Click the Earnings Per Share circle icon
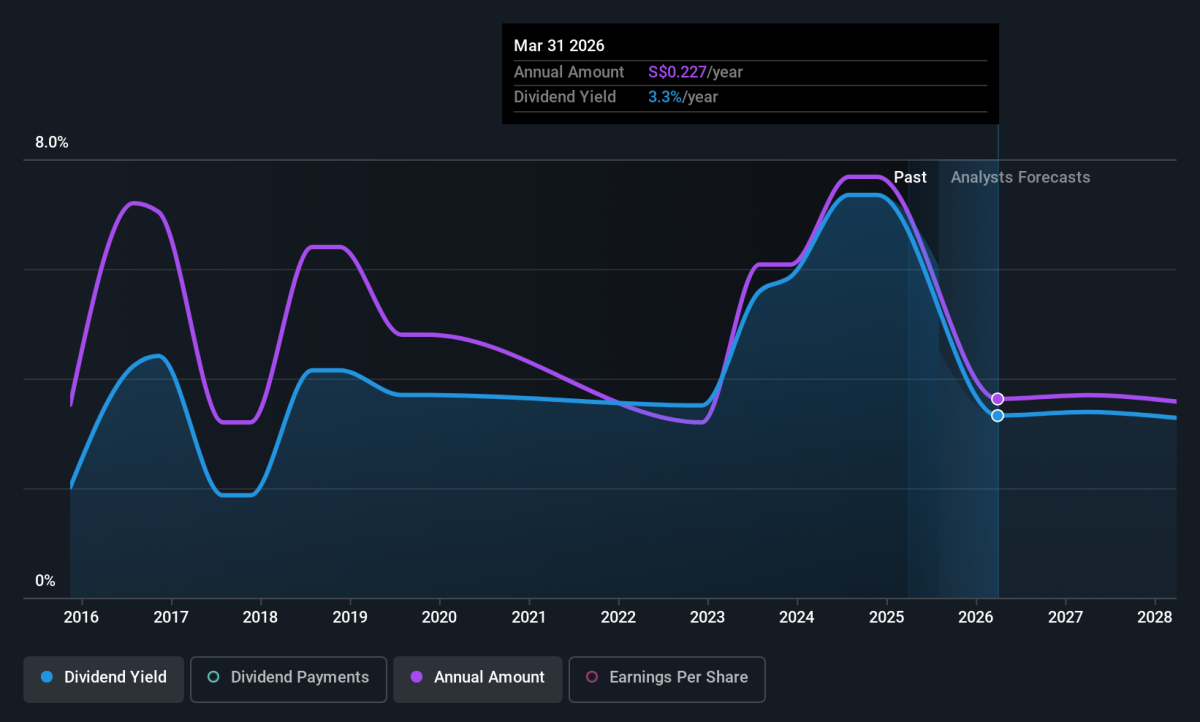This screenshot has width=1200, height=722. 591,677
